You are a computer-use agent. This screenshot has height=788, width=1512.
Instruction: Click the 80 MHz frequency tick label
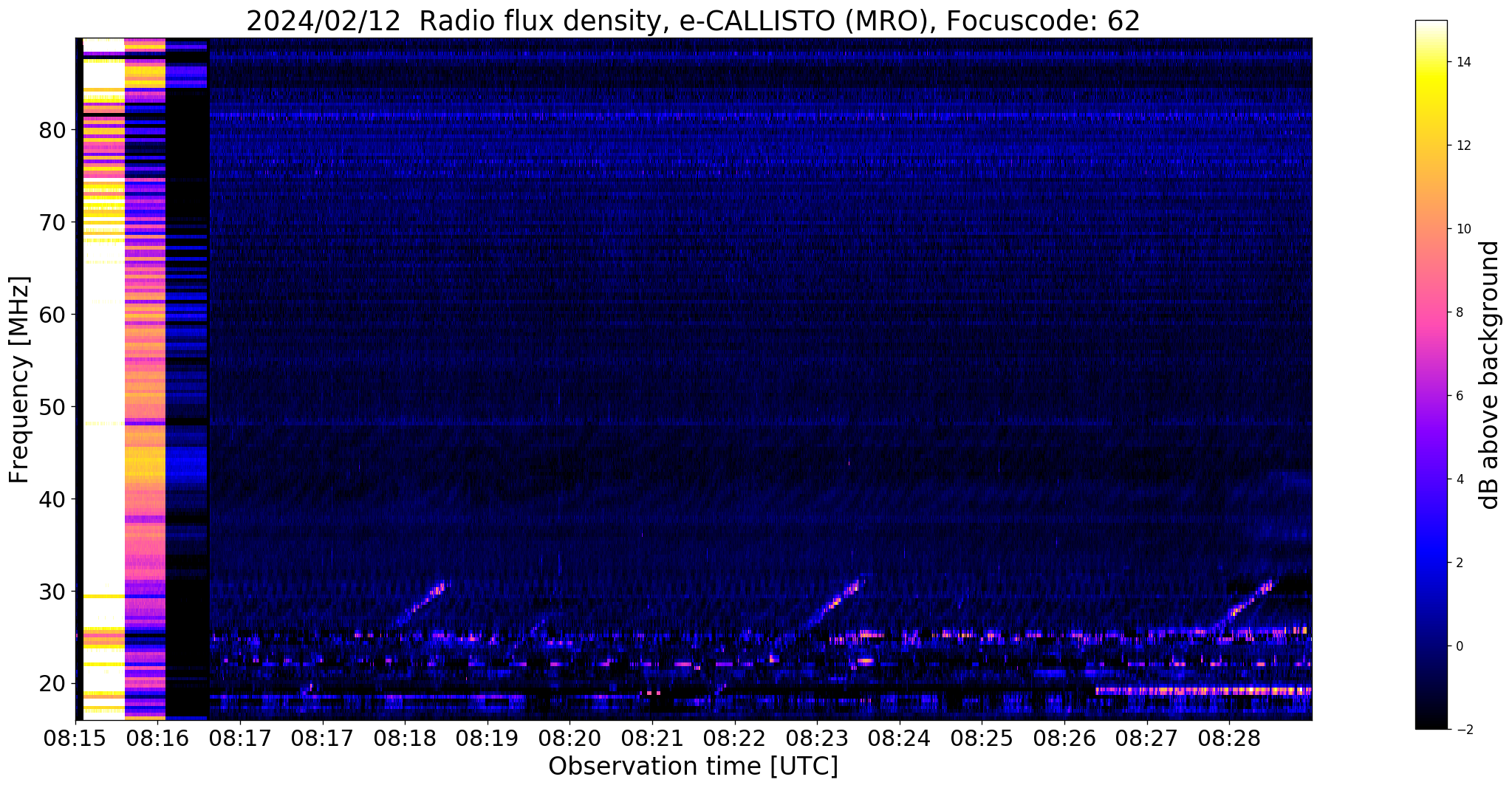tap(52, 130)
